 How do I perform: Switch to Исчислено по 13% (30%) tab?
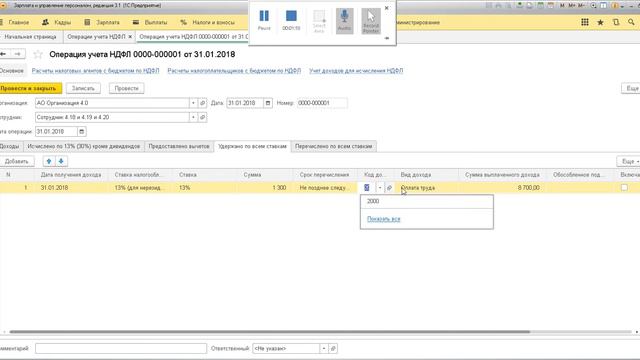pos(84,146)
